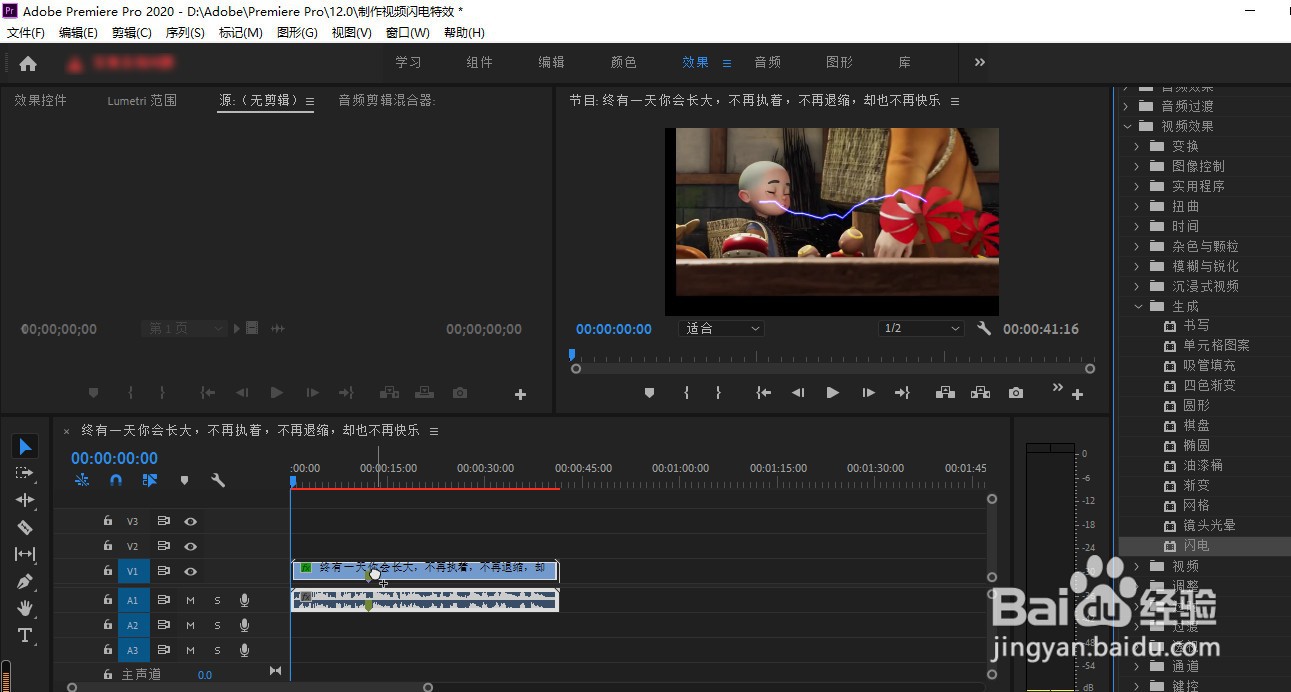The width and height of the screenshot is (1291, 692).
Task: Expand 模糊与锐化 effects folder
Action: click(x=1138, y=266)
